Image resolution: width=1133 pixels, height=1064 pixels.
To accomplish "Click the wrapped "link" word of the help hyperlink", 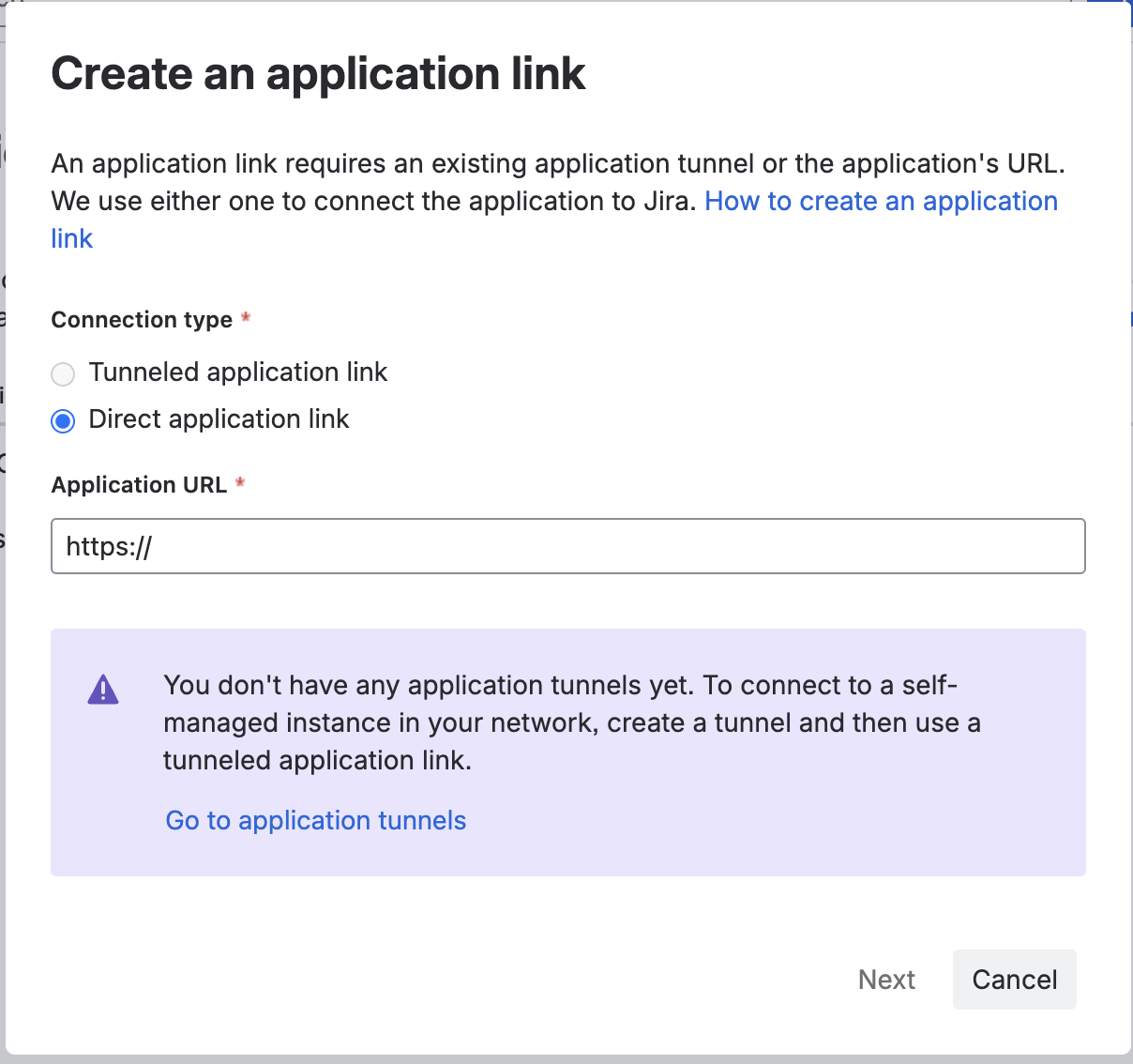I will click(72, 239).
